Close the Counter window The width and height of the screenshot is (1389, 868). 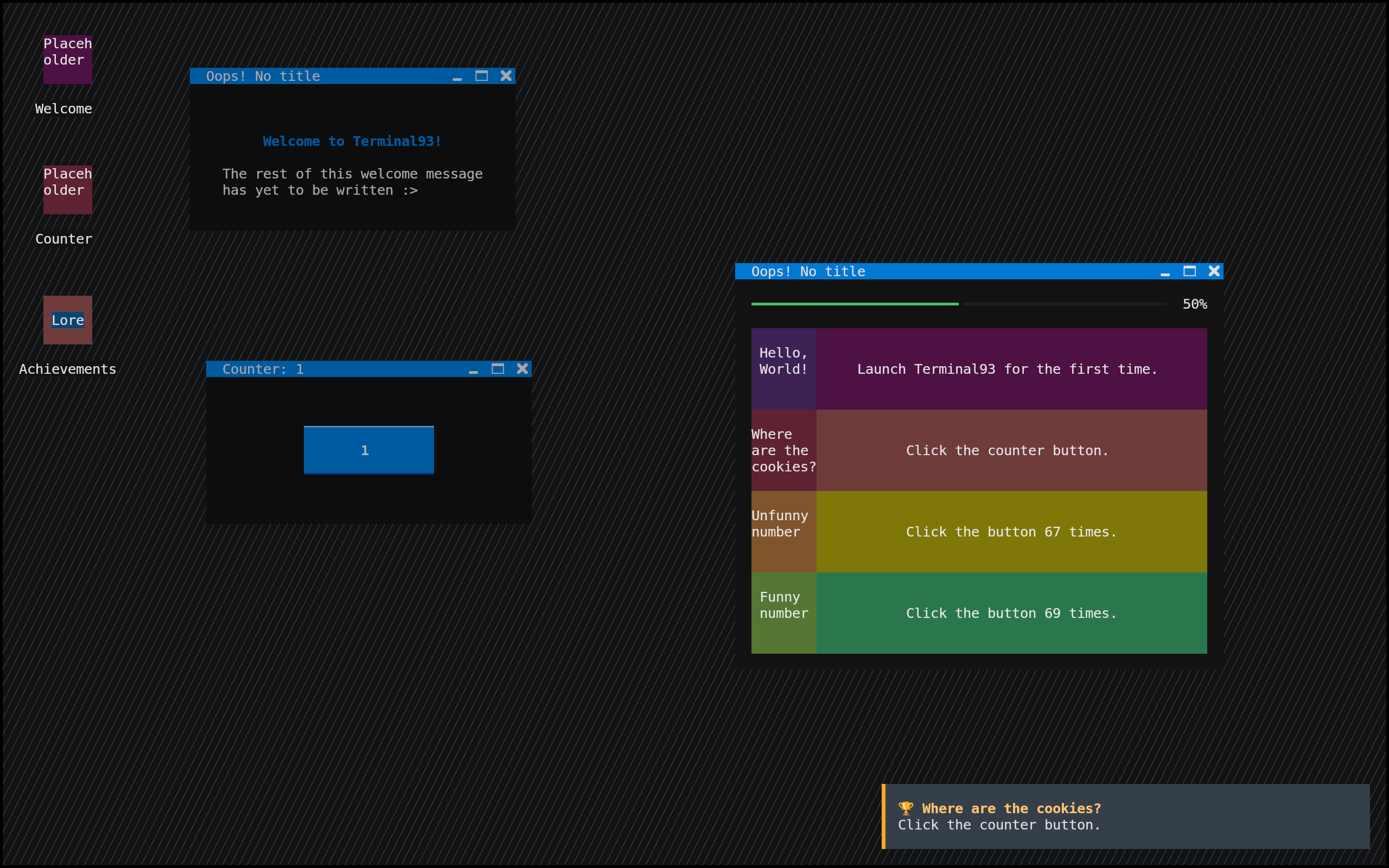point(522,368)
